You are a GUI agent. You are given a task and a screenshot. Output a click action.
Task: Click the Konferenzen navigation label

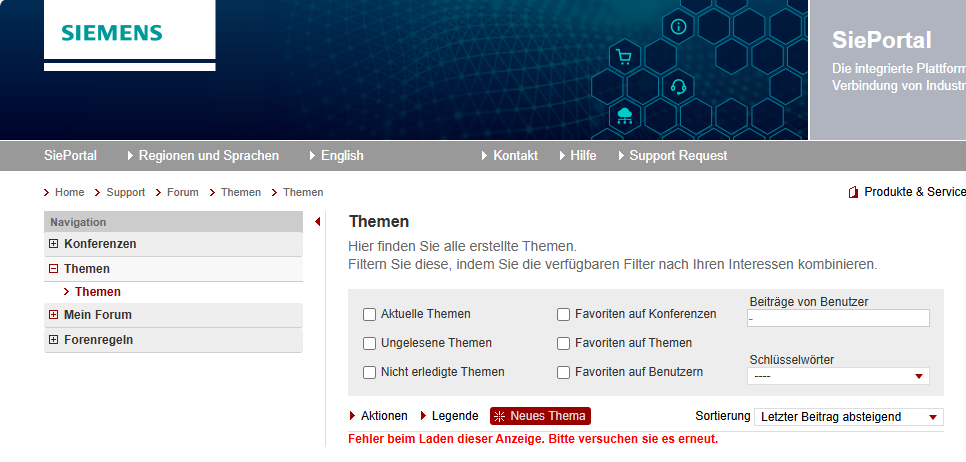(x=100, y=244)
